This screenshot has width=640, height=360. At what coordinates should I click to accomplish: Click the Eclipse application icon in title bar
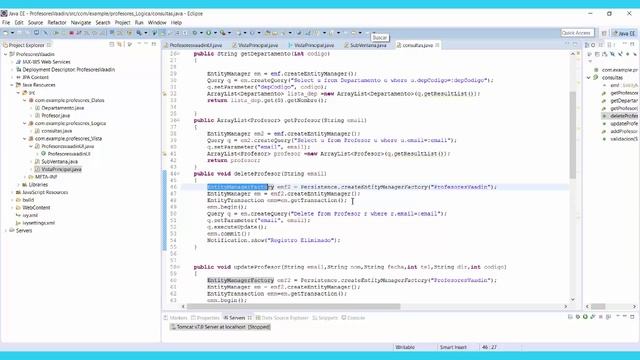pyautogui.click(x=4, y=13)
